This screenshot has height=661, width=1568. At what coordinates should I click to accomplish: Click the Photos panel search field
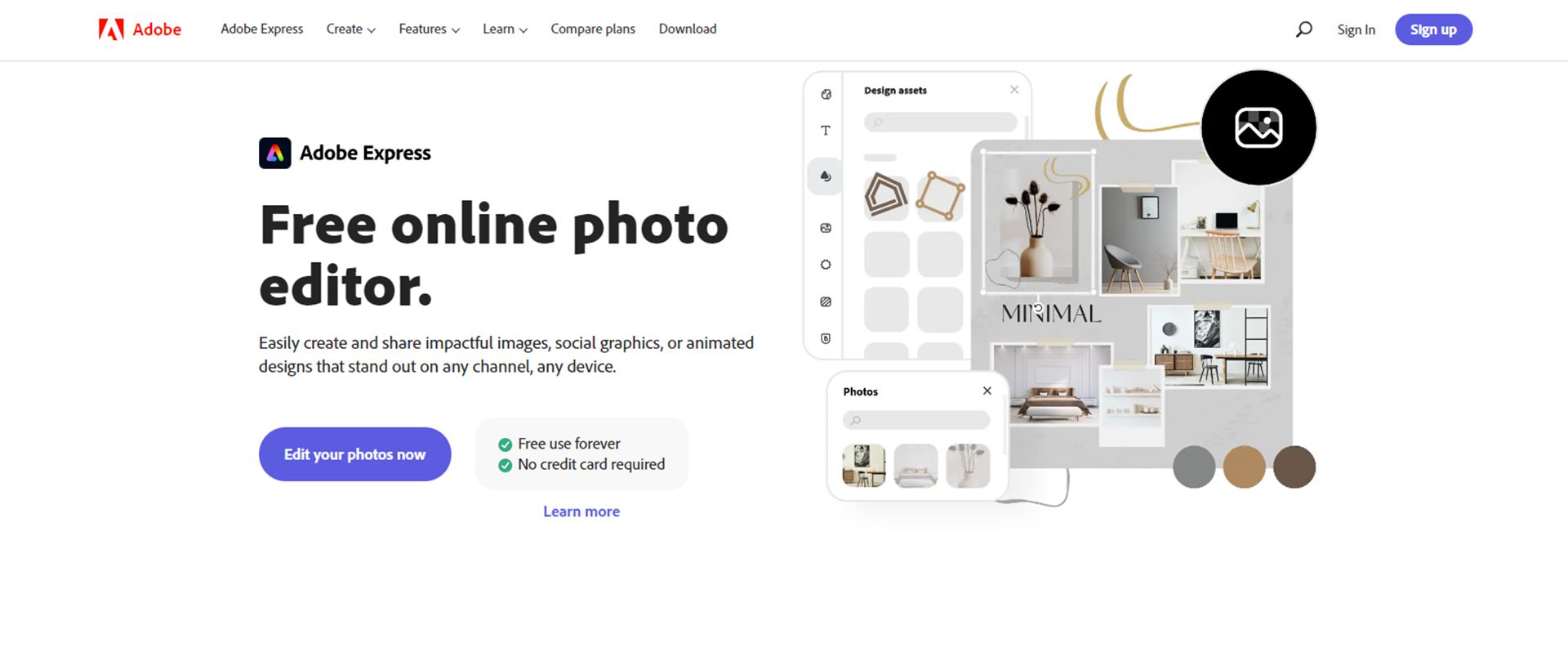(916, 420)
